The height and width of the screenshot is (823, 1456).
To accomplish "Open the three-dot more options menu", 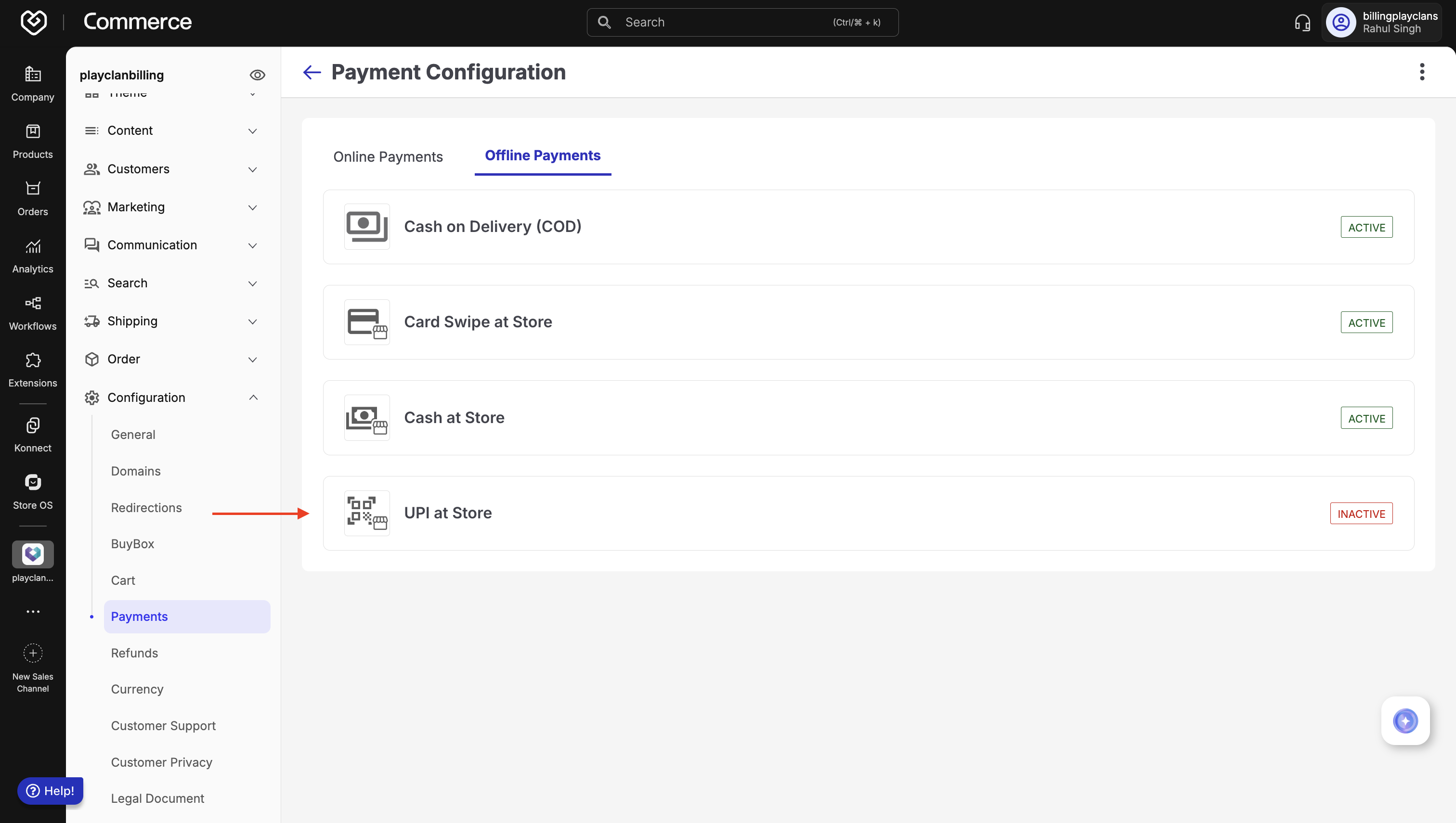I will pyautogui.click(x=1421, y=72).
